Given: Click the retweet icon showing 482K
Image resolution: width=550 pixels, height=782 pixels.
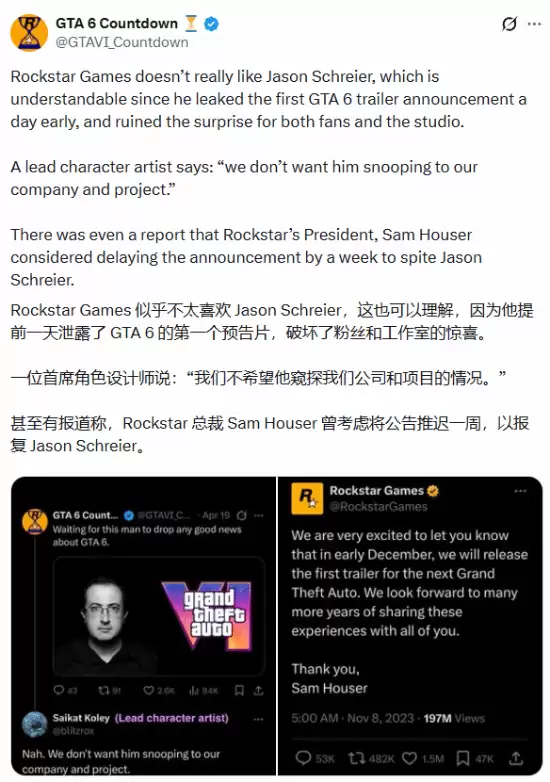Looking at the screenshot, I should pyautogui.click(x=356, y=758).
